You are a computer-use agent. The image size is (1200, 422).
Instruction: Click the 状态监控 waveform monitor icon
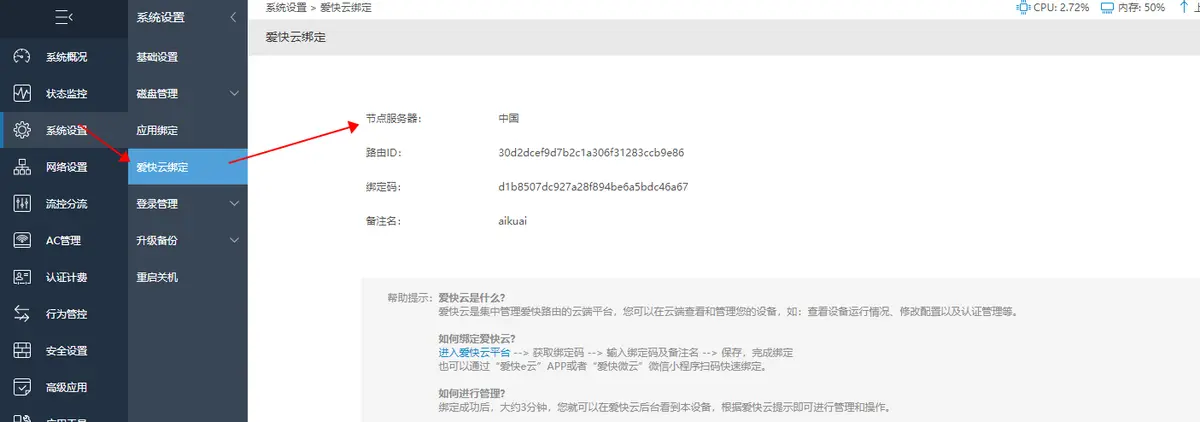(x=22, y=94)
